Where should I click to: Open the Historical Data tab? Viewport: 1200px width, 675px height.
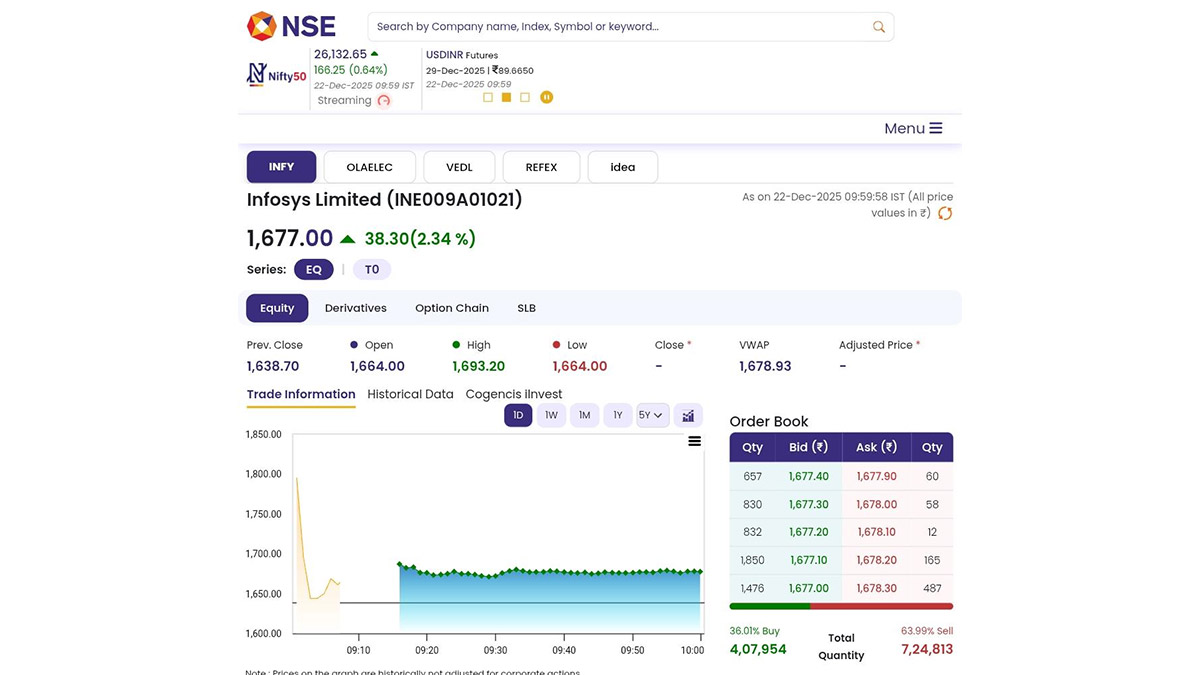click(x=410, y=394)
